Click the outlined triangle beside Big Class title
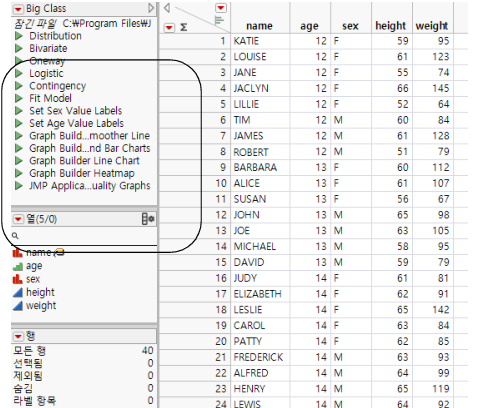 point(151,8)
